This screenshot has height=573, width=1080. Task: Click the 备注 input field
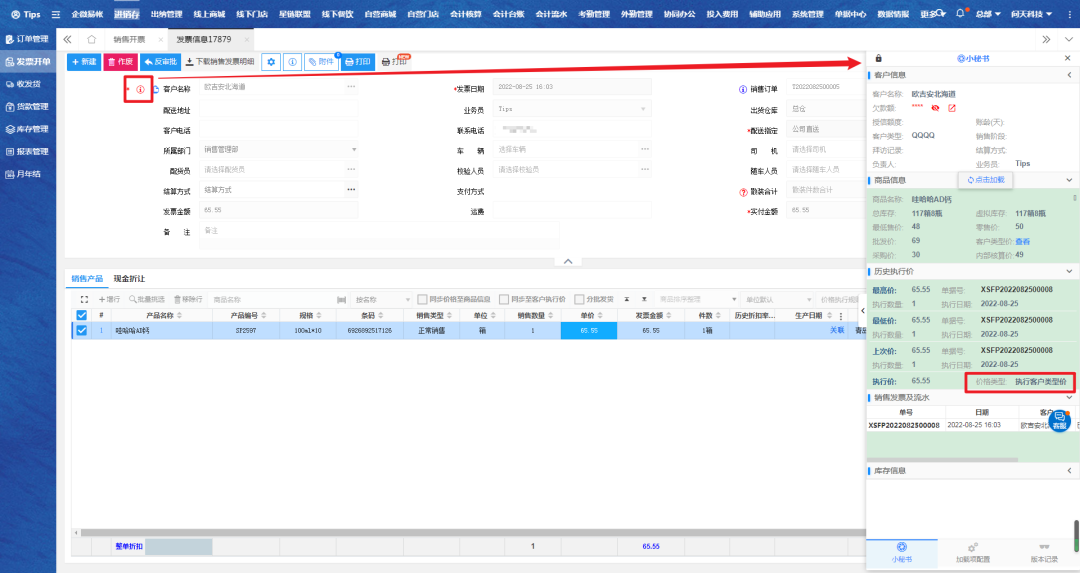coord(380,234)
